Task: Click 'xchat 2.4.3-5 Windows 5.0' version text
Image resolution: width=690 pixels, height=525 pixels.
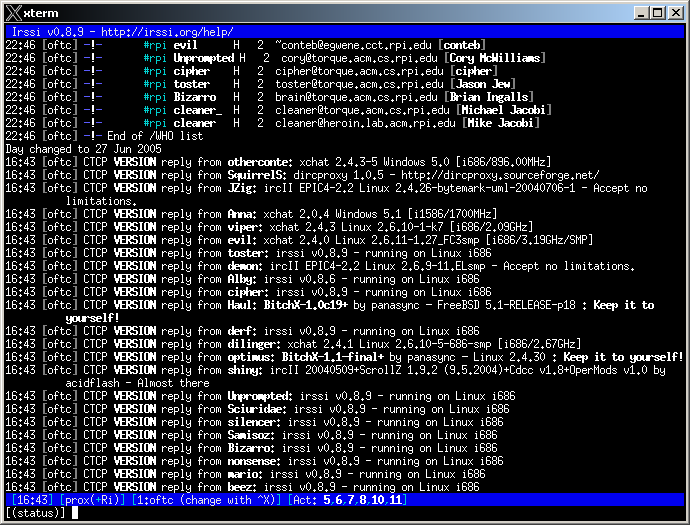Action: tap(374, 162)
